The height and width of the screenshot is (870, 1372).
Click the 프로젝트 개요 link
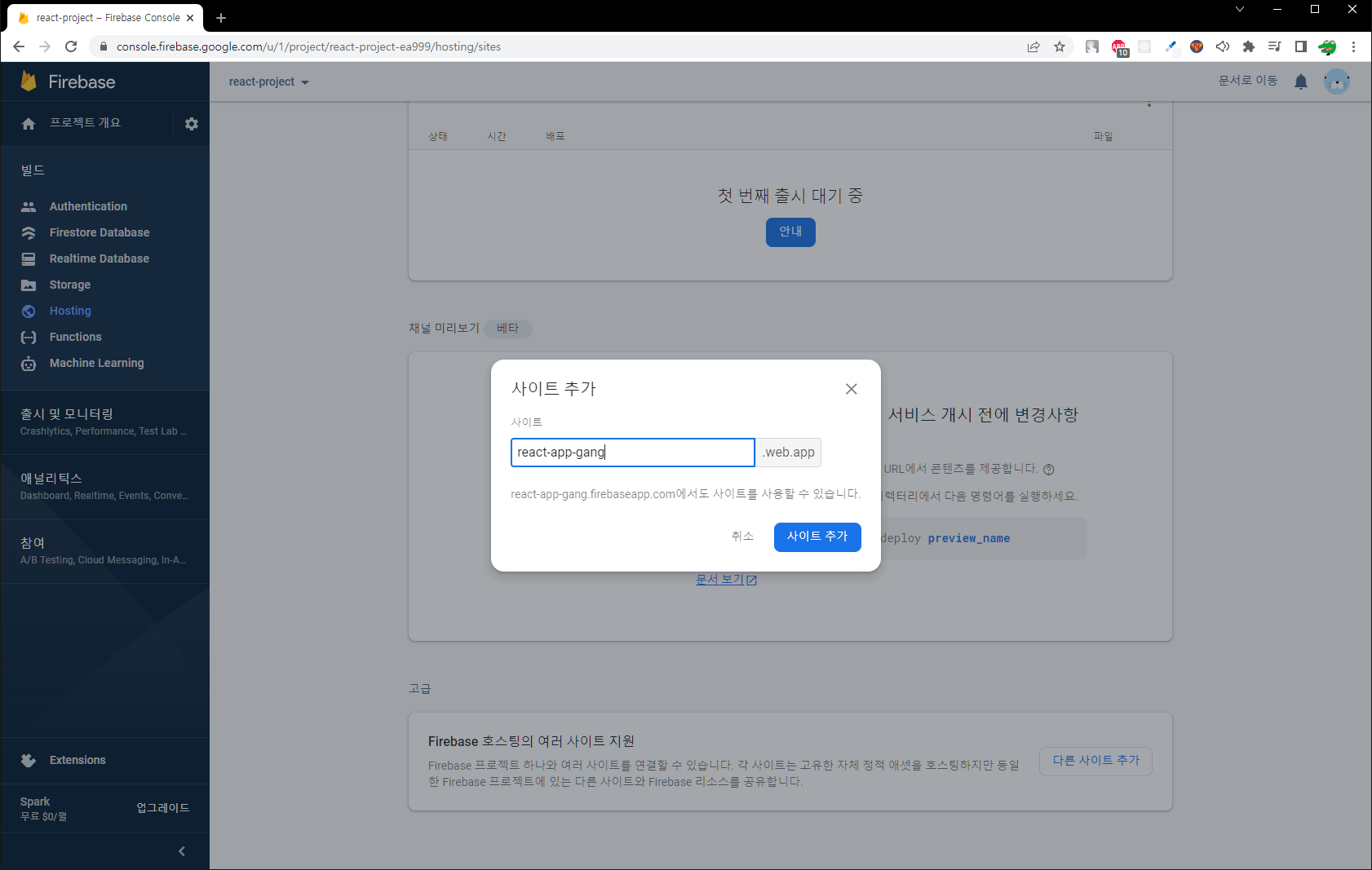(85, 122)
